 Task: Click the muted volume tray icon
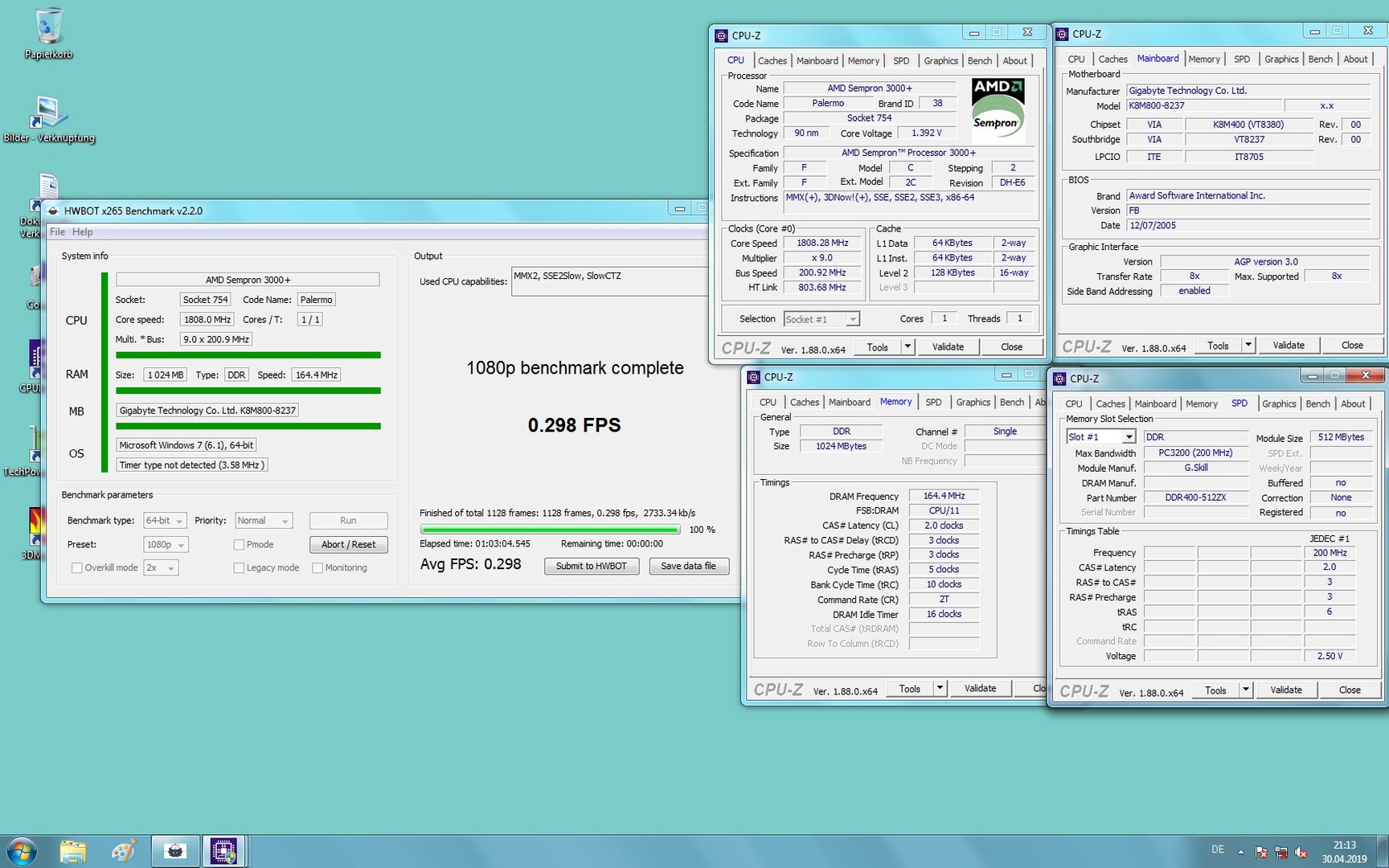(1301, 852)
